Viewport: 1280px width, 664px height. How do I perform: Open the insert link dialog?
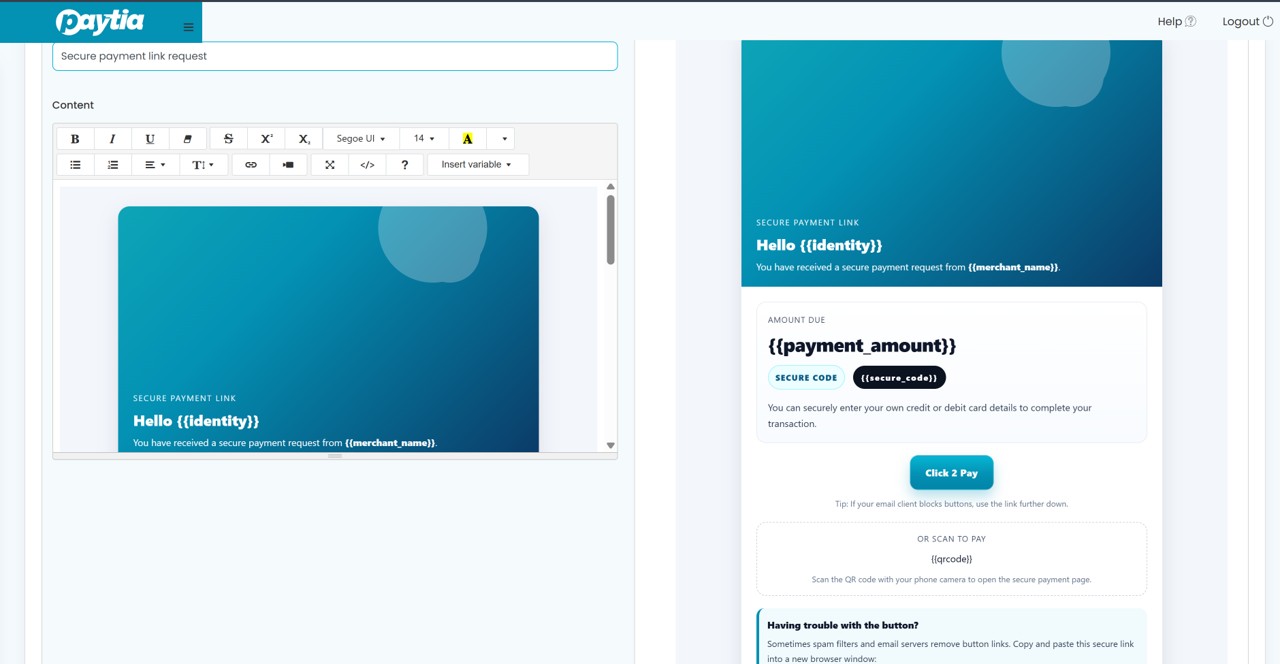(251, 165)
